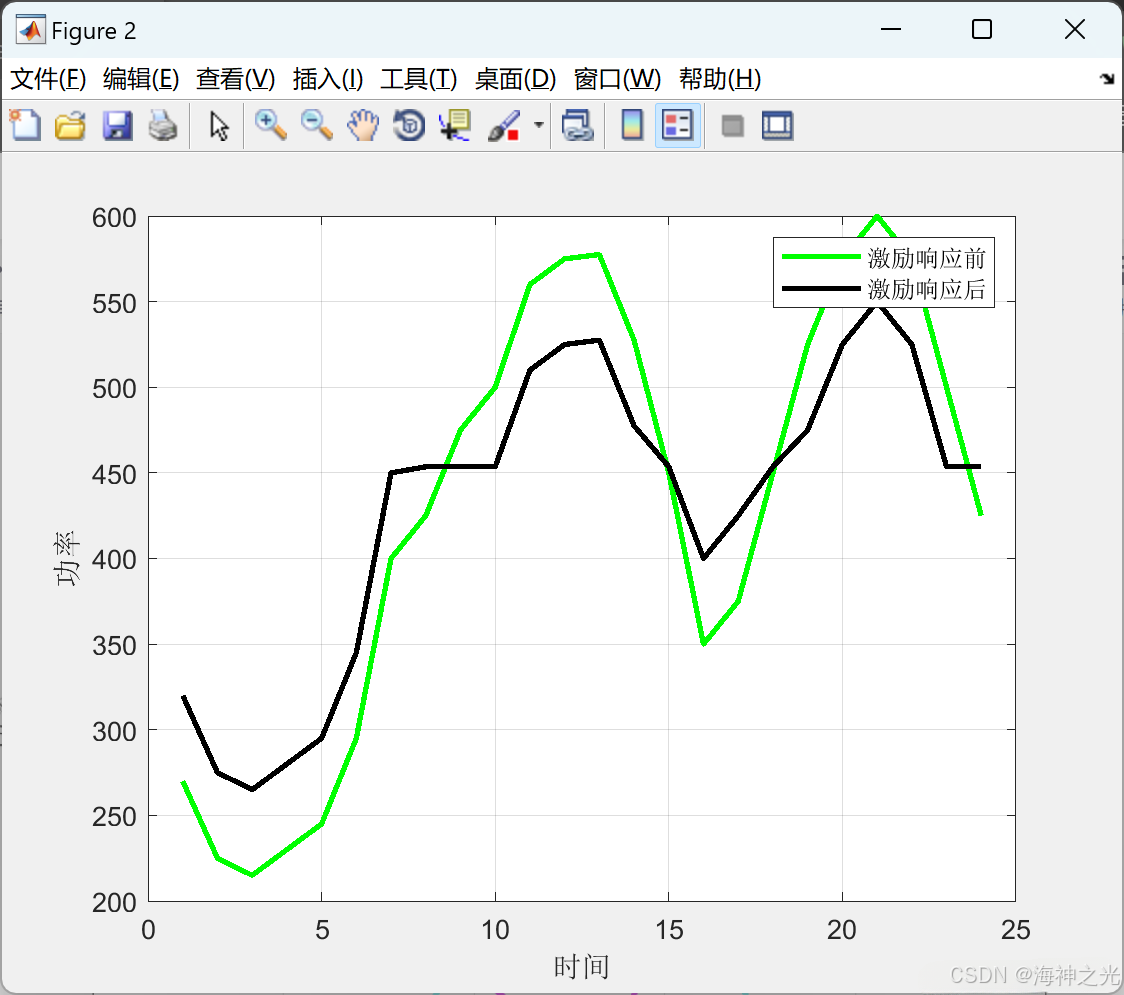Select the Brush/Select Data tool
The image size is (1124, 995).
coord(504,125)
